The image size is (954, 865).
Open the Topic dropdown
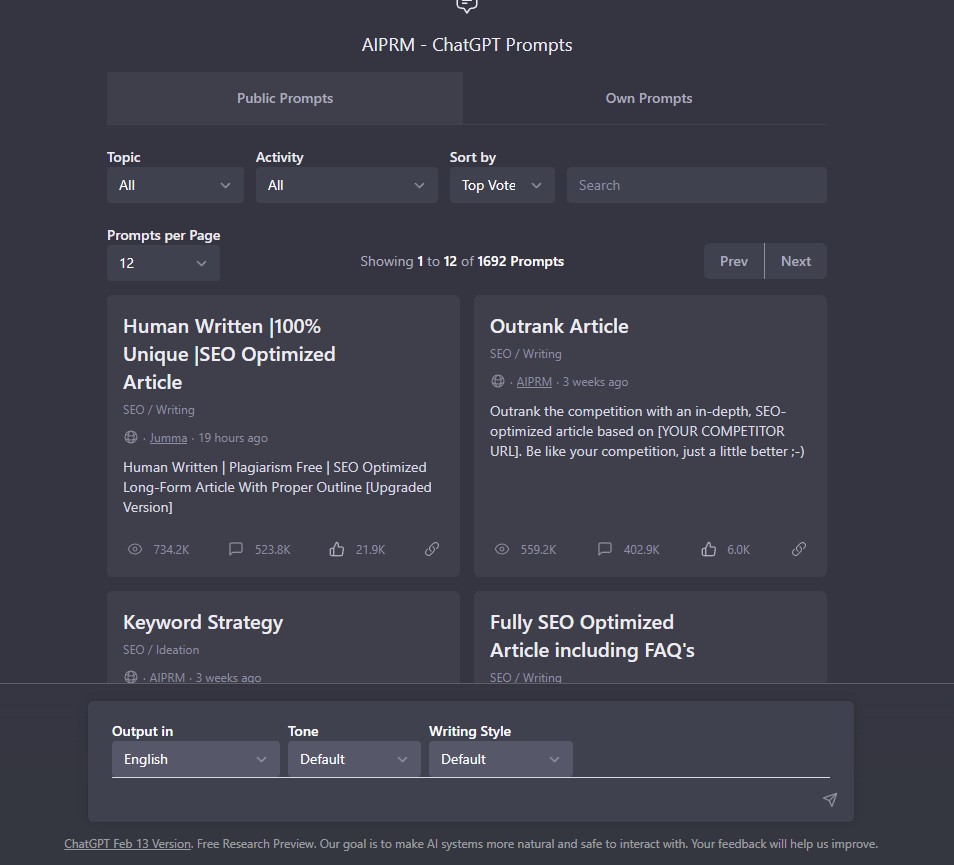pos(175,185)
